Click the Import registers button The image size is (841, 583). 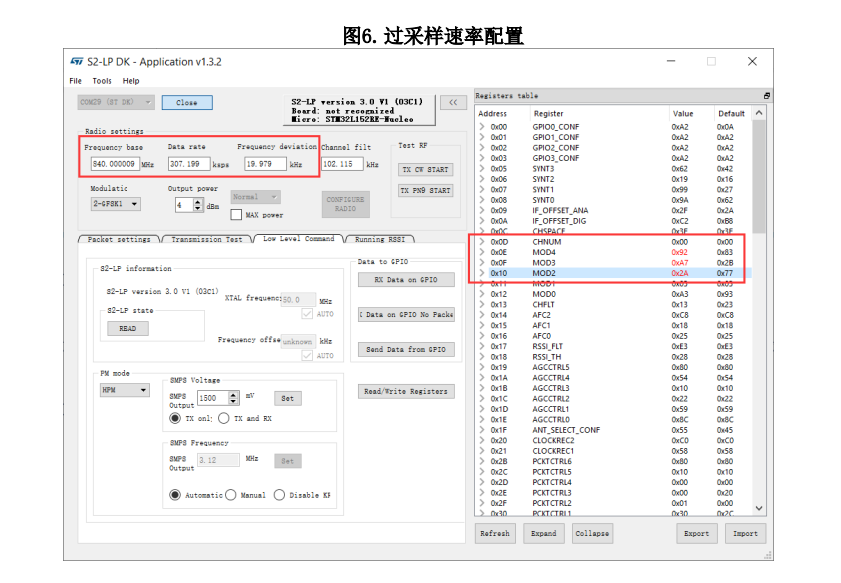click(x=746, y=534)
